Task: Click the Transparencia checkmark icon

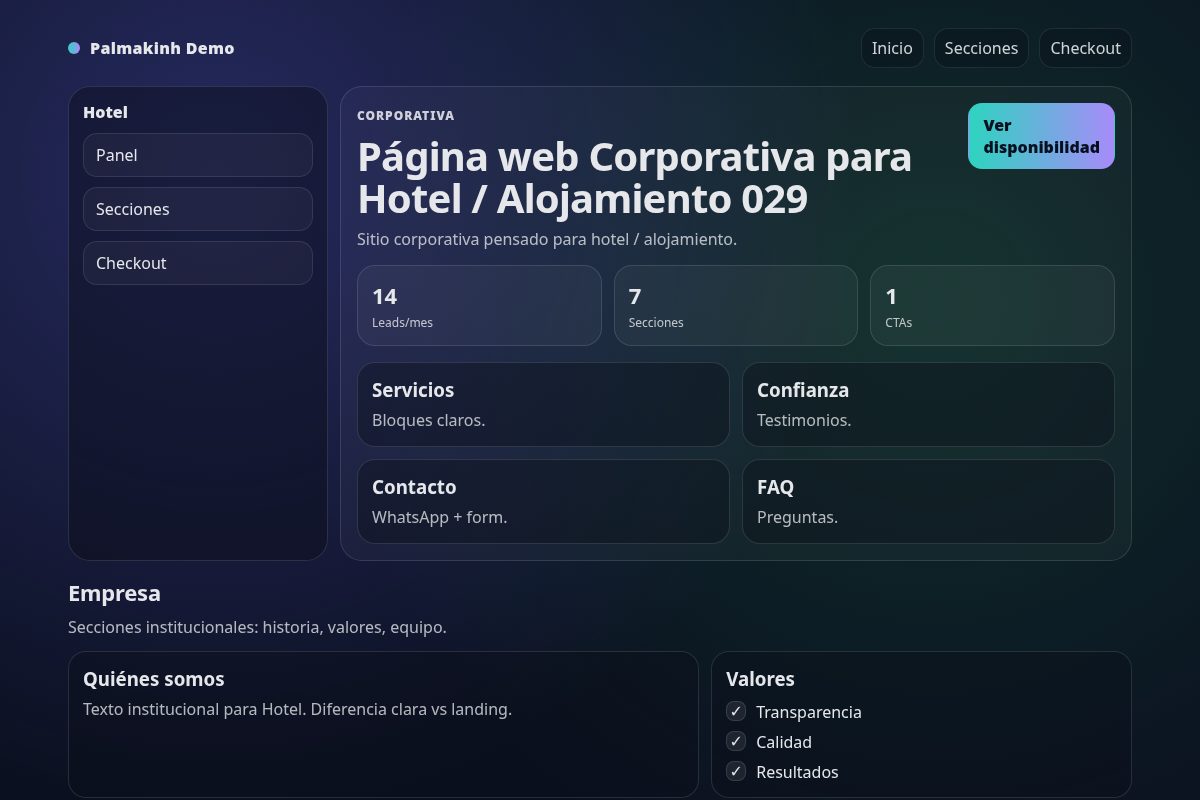Action: tap(735, 711)
